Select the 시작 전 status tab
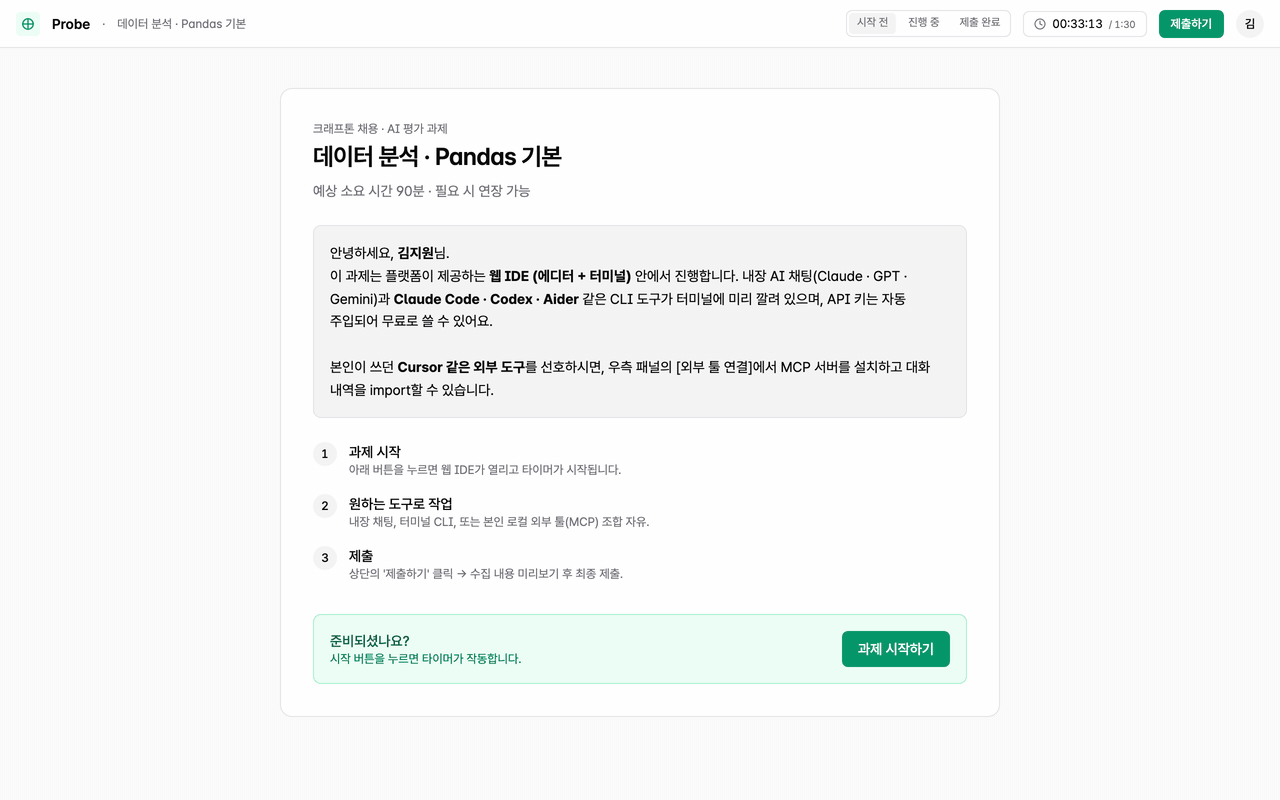 [873, 23]
